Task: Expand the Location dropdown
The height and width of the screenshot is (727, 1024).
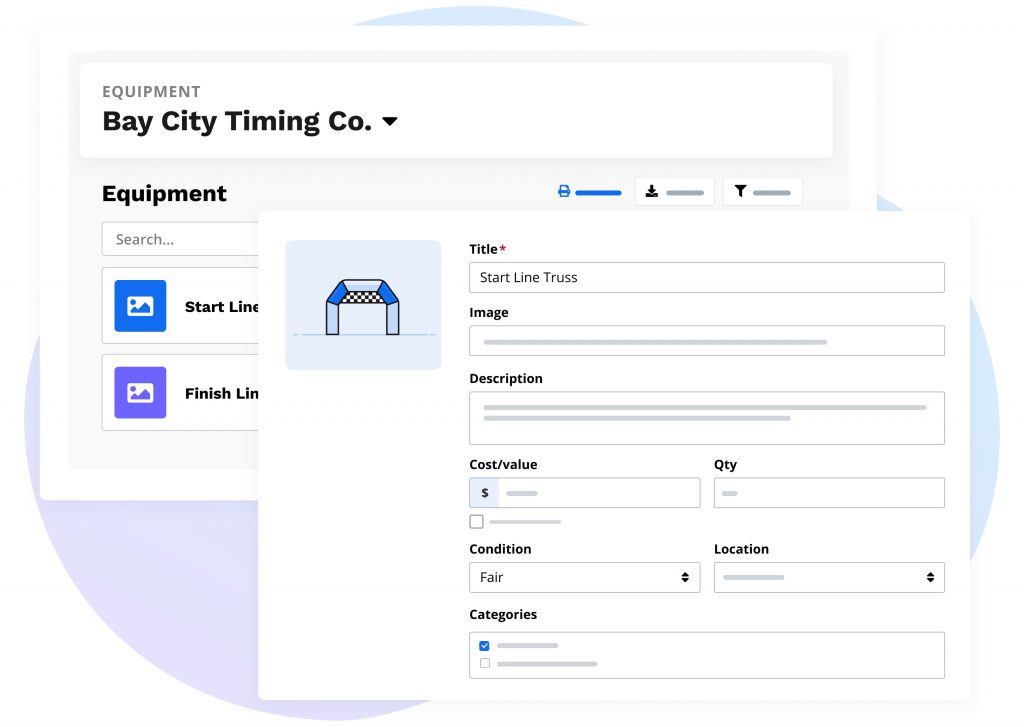Action: (828, 577)
